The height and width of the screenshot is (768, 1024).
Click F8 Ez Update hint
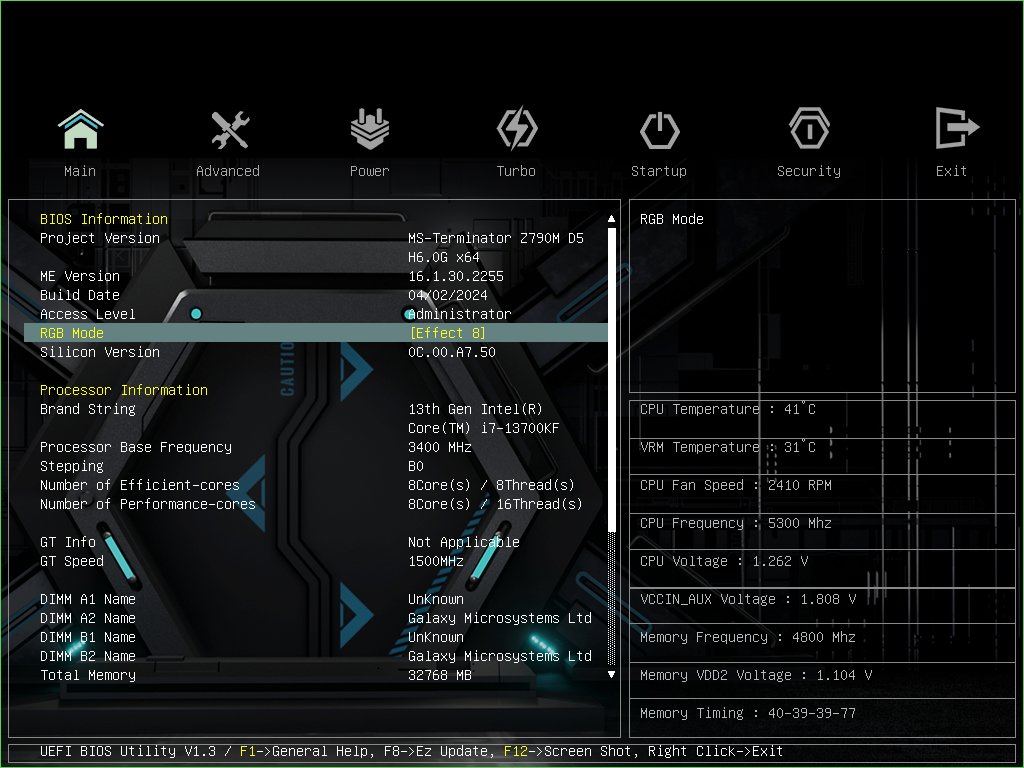(x=437, y=751)
